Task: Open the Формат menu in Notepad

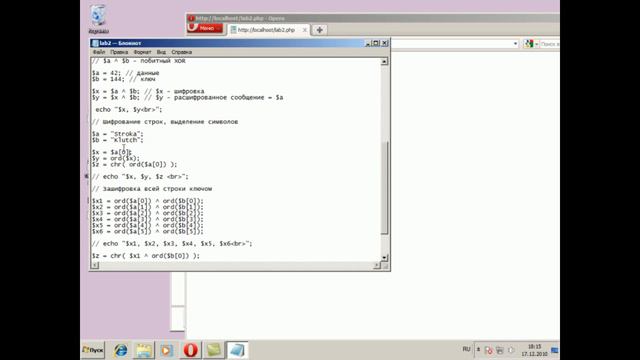Action: (x=142, y=52)
